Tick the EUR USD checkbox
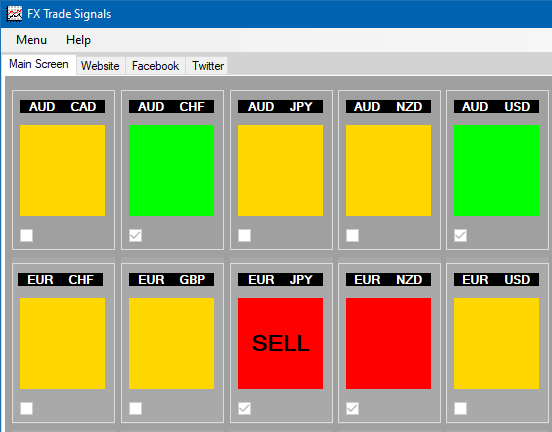Screen dimensions: 552x432 click(460, 408)
